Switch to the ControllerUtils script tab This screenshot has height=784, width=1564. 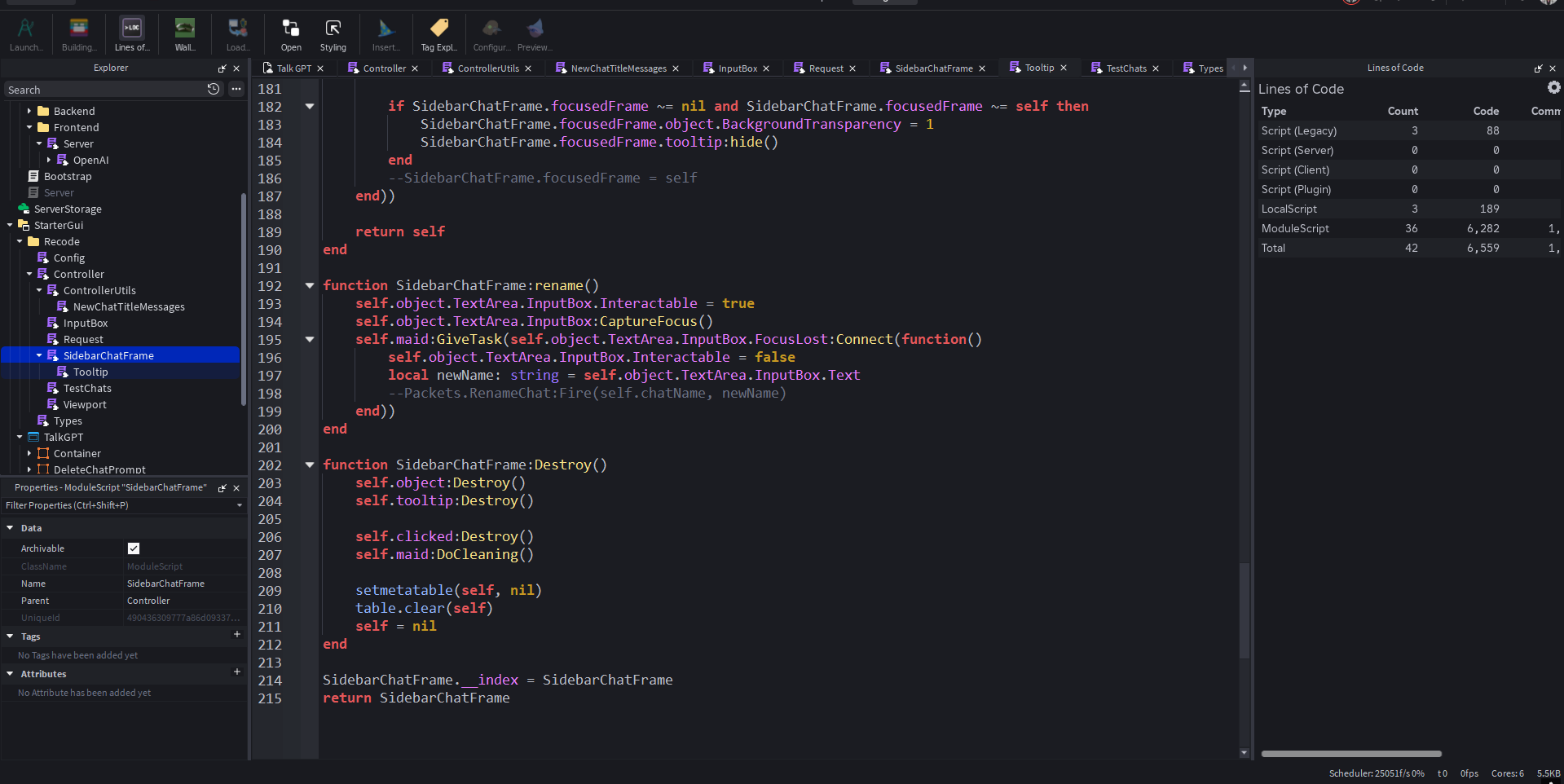pos(487,68)
